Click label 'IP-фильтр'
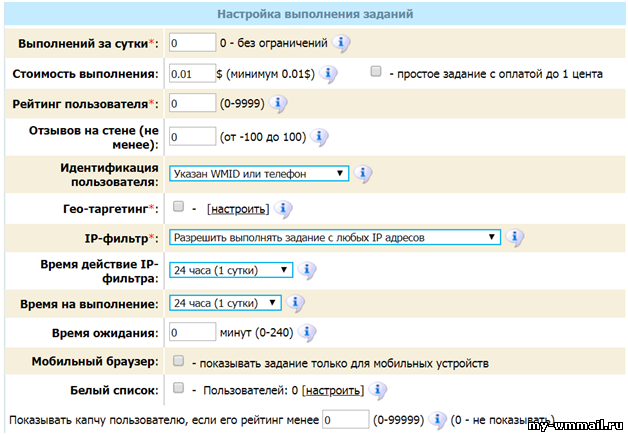The width and height of the screenshot is (628, 435). [116, 238]
